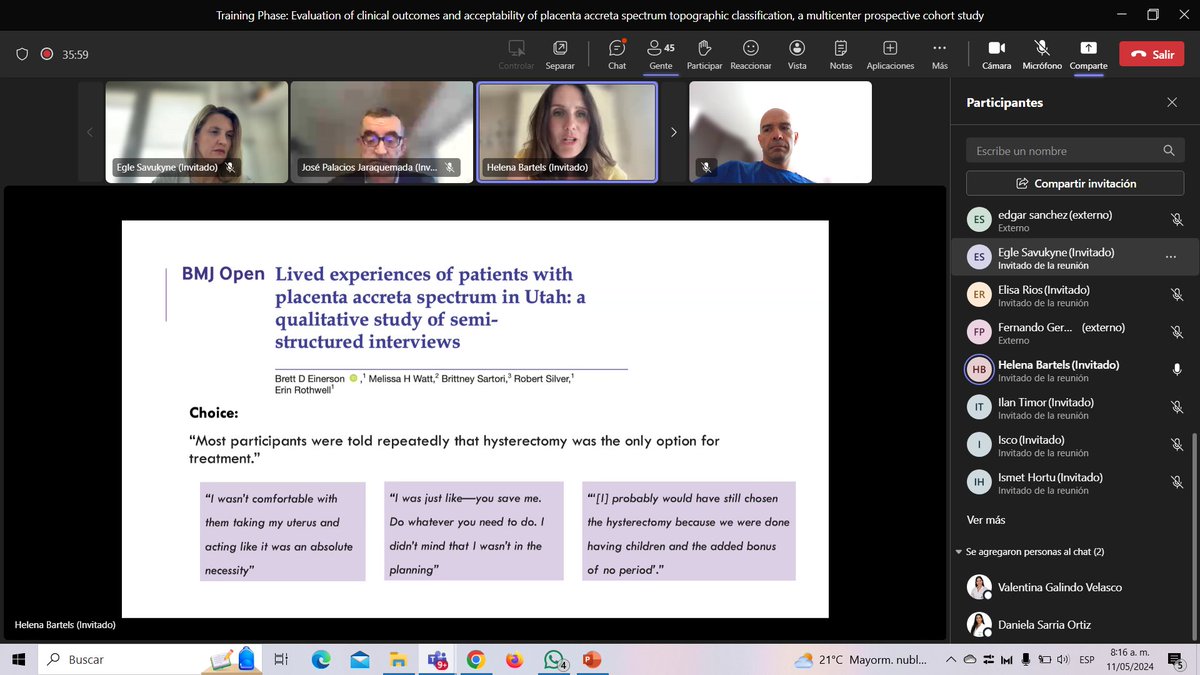Toggle the Cámara camera on
Screen dimensions: 1200x675
(996, 54)
